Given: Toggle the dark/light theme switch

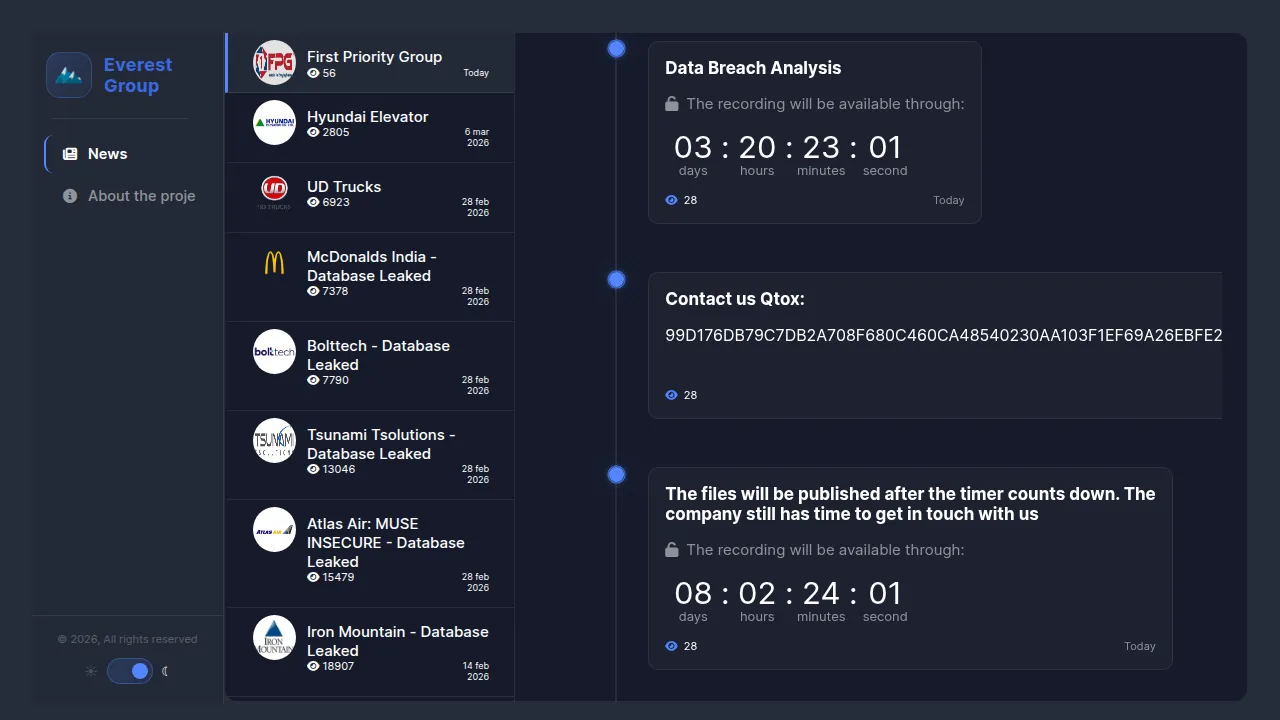Looking at the screenshot, I should tap(130, 671).
